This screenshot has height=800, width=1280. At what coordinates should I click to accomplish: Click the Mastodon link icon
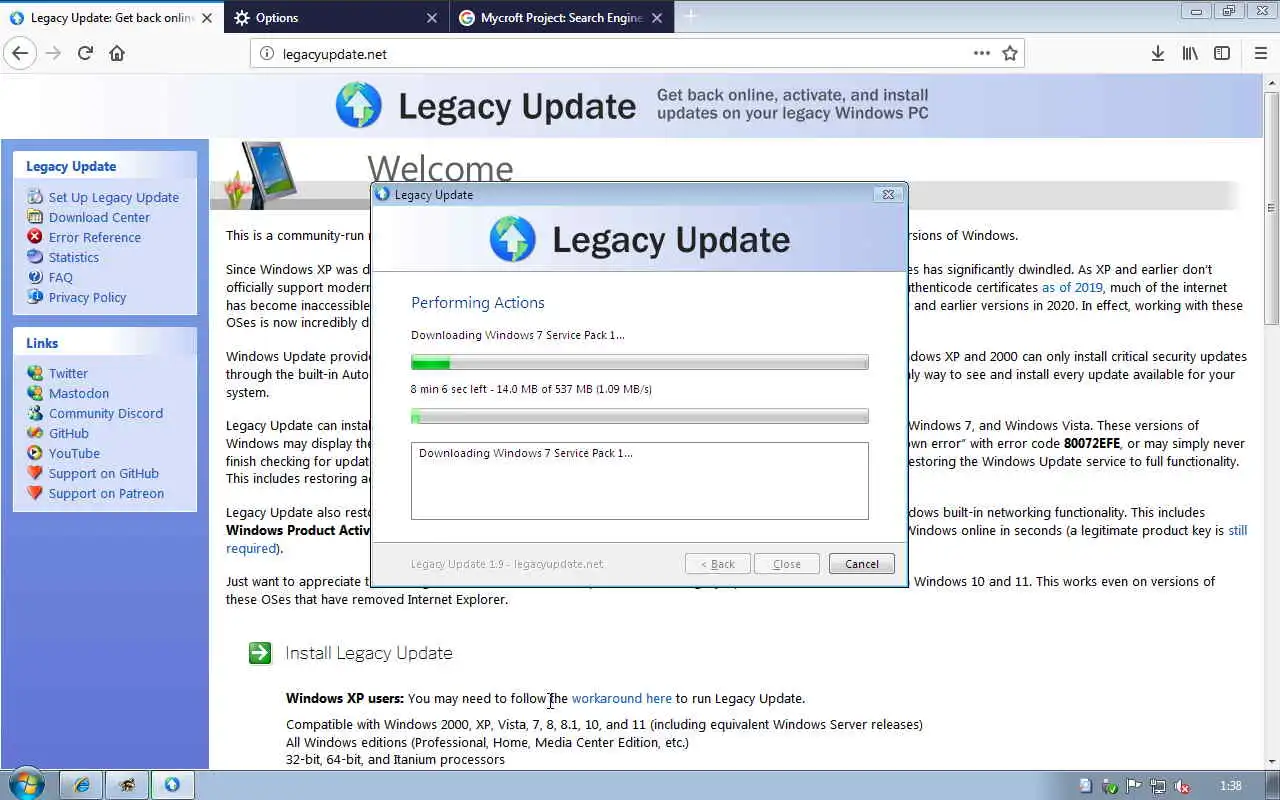[35, 393]
